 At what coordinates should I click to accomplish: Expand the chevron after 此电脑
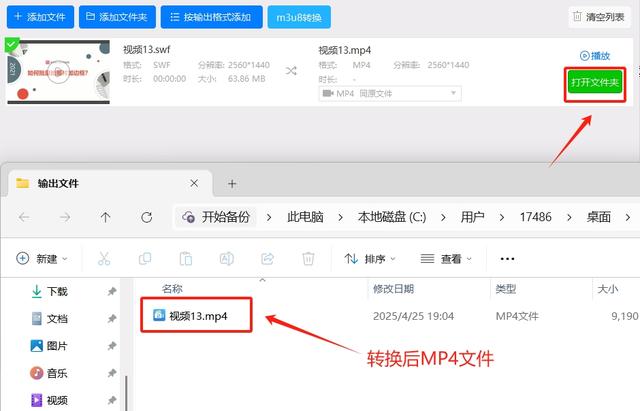point(340,218)
